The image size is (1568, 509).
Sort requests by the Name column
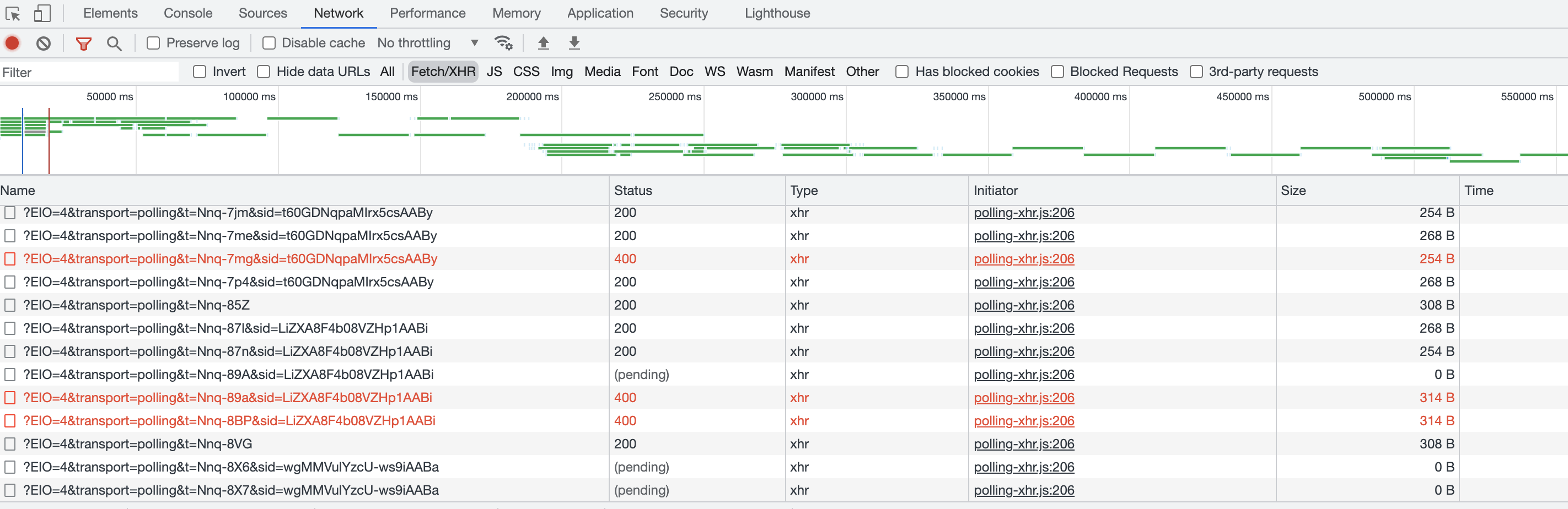pyautogui.click(x=18, y=191)
